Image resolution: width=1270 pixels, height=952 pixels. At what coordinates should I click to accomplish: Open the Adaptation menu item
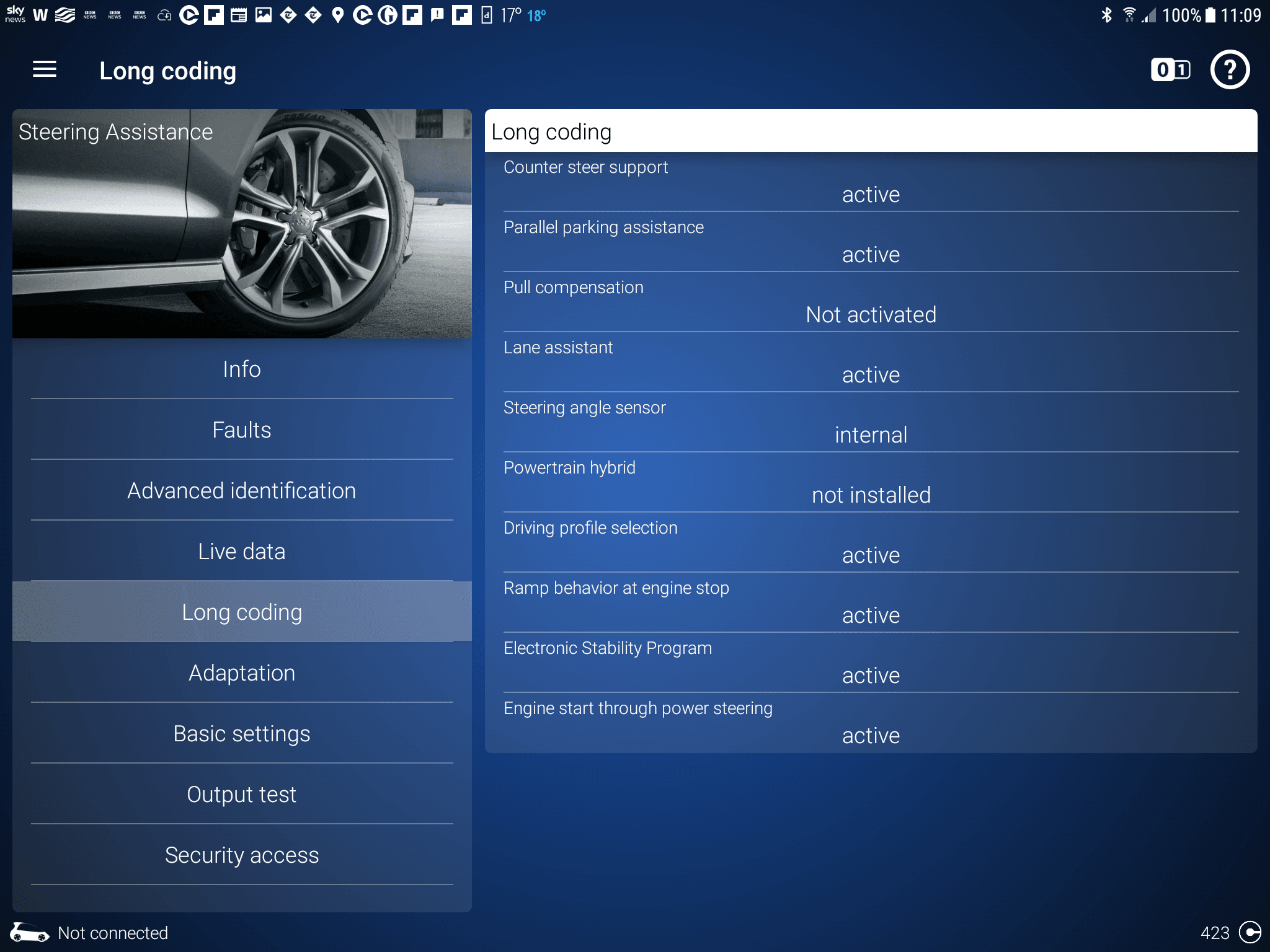[x=242, y=672]
